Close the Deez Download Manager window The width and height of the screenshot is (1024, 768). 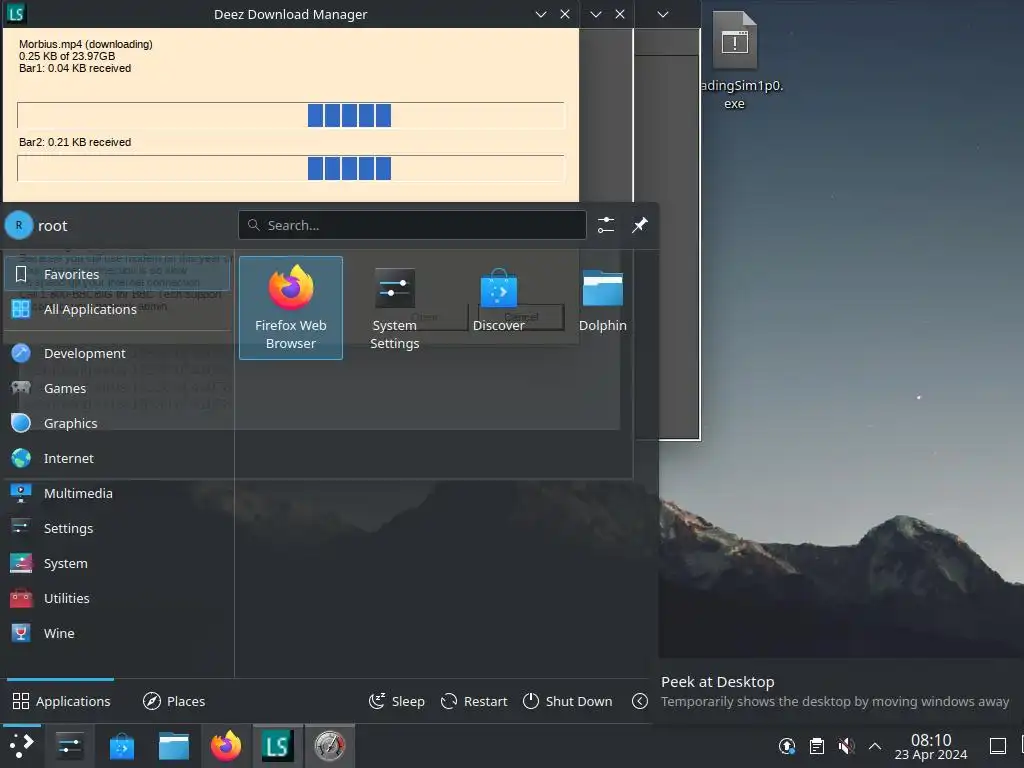coord(565,14)
